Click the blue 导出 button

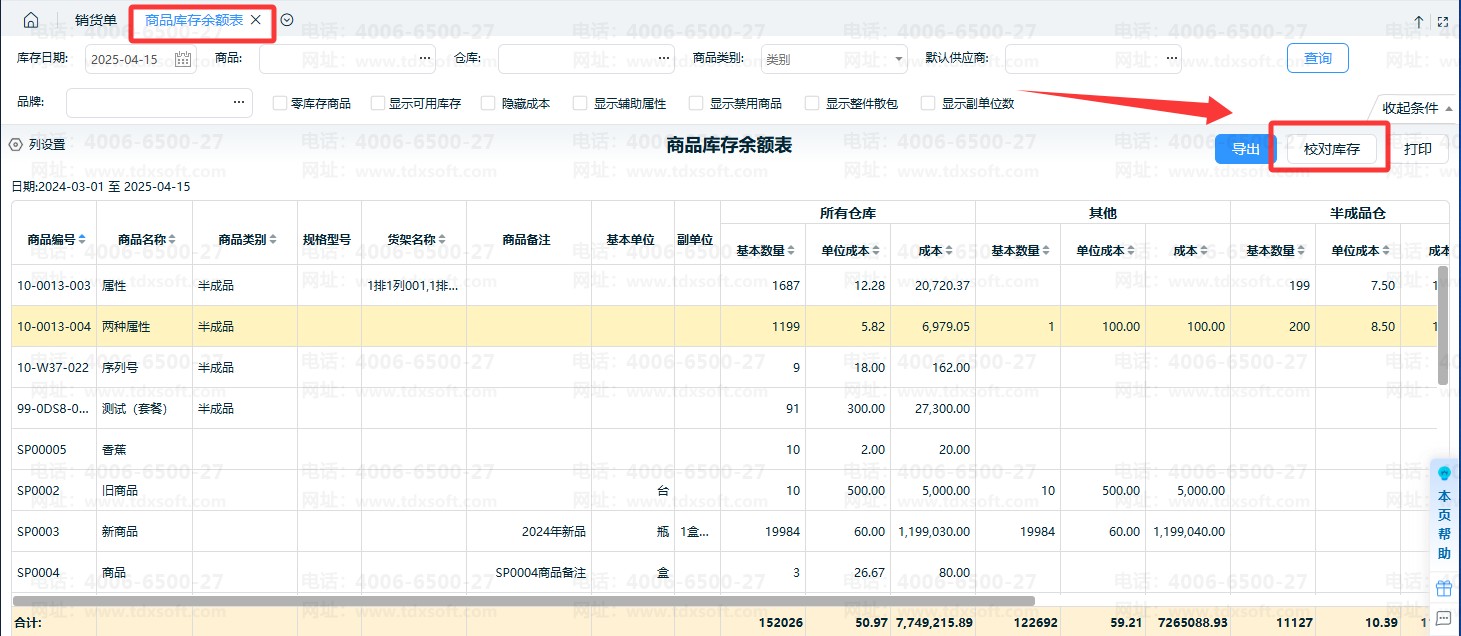(1244, 149)
